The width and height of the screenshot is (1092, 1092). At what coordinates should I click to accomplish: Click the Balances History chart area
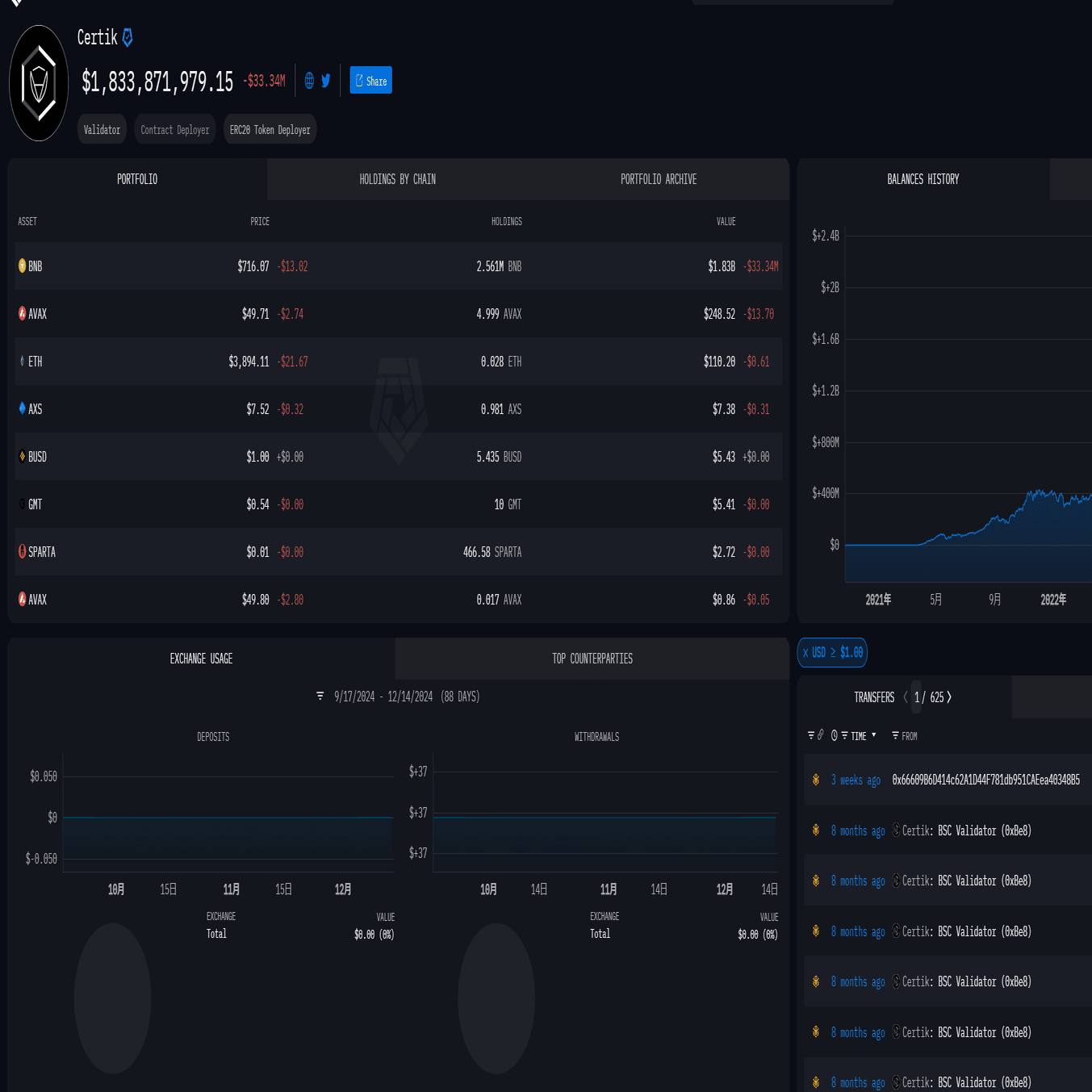[969, 404]
